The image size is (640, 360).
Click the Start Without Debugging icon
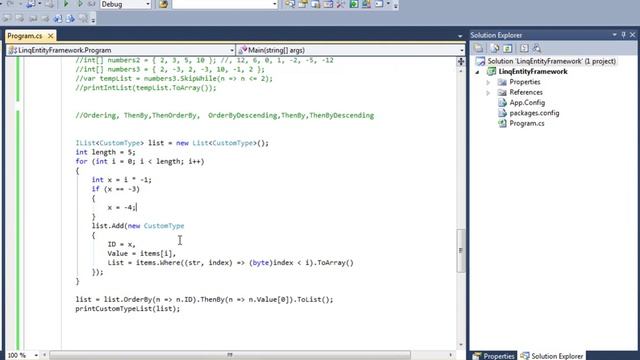click(80, 4)
